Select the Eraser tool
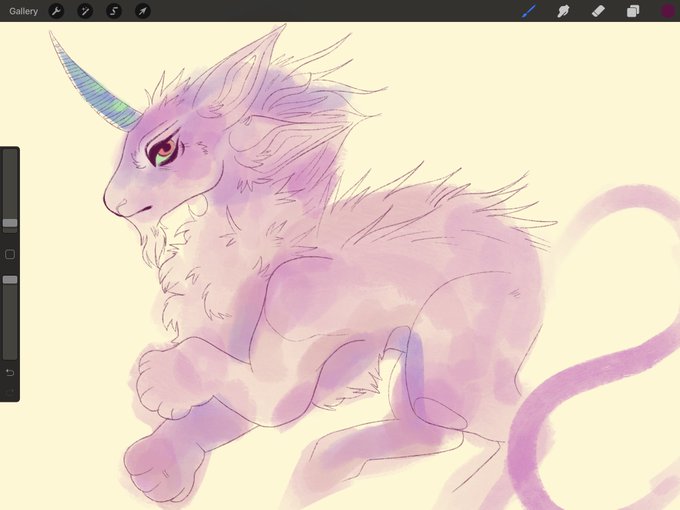The height and width of the screenshot is (510, 680). (598, 11)
